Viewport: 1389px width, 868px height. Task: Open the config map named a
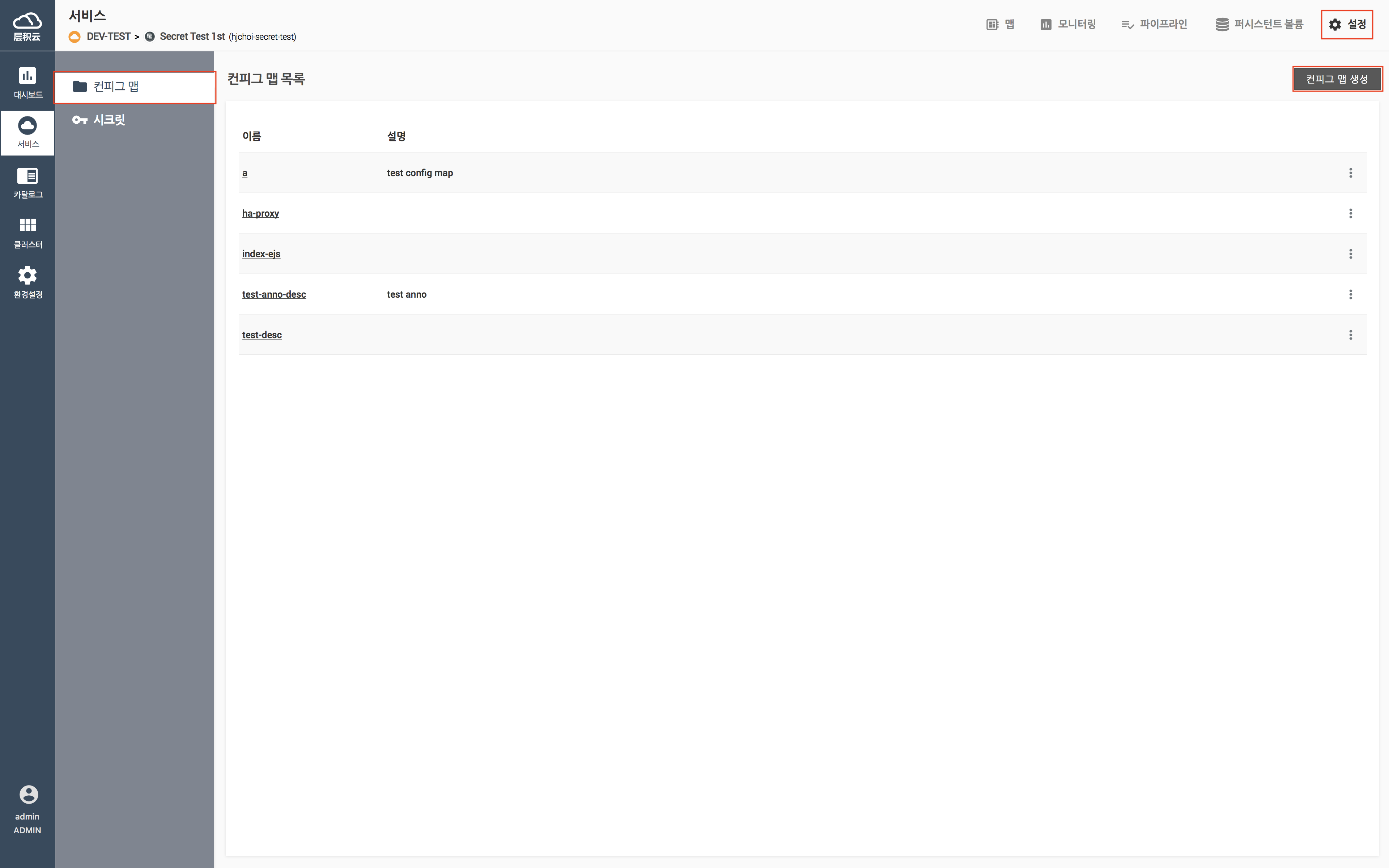(245, 173)
